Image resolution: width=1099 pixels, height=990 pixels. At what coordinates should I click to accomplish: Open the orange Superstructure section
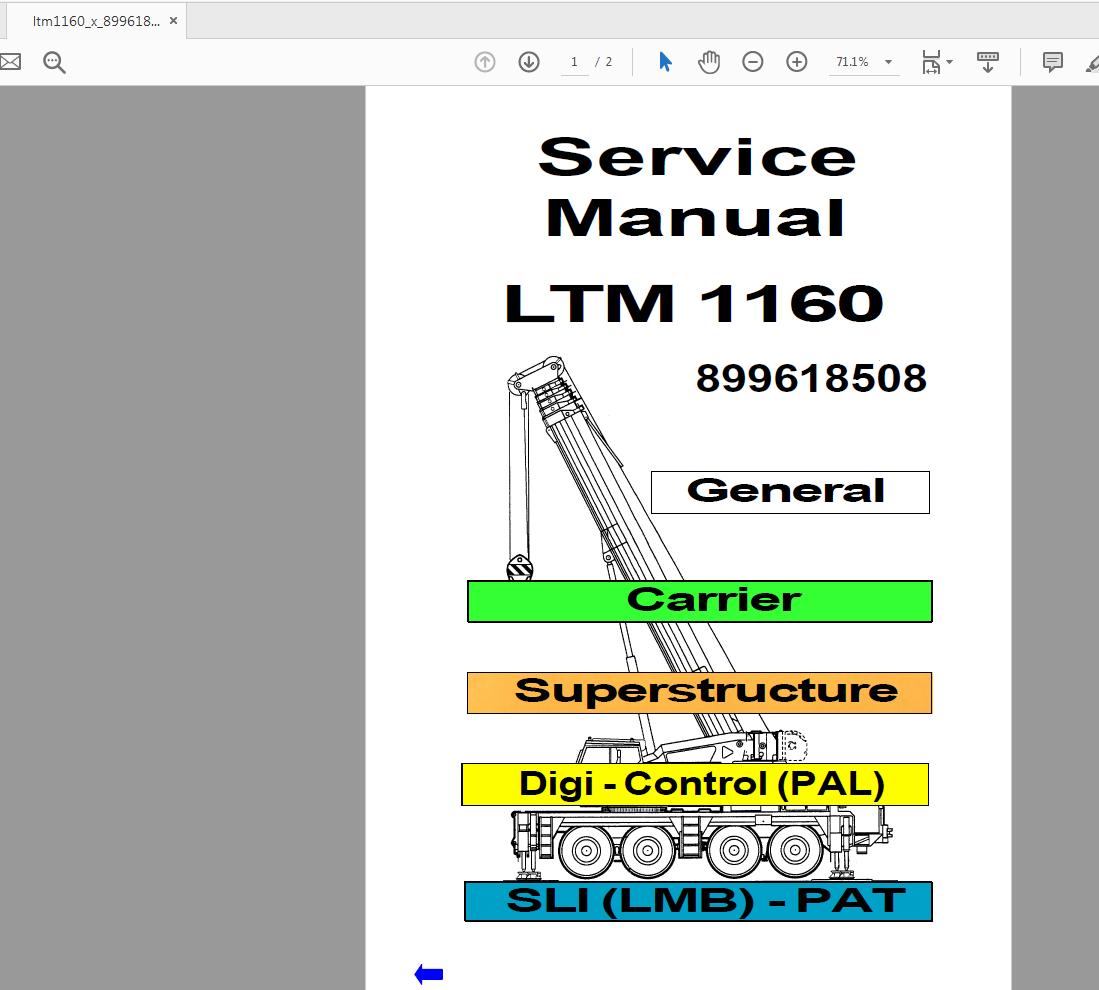(x=699, y=693)
